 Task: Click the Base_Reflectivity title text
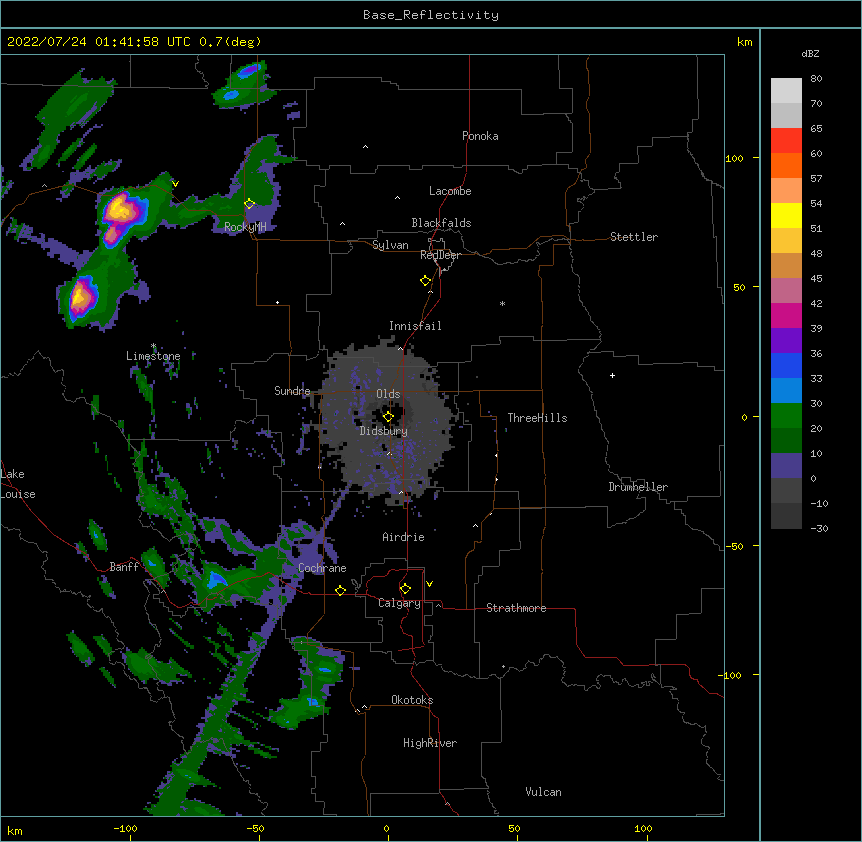431,15
